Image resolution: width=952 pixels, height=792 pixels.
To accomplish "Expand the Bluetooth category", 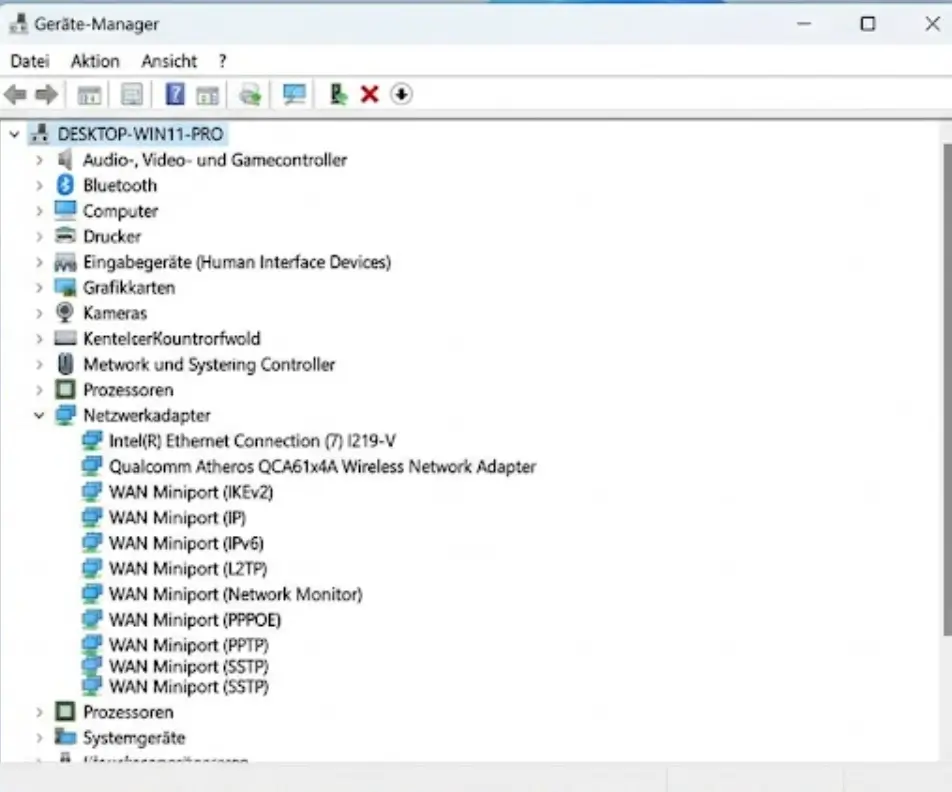I will [x=39, y=186].
